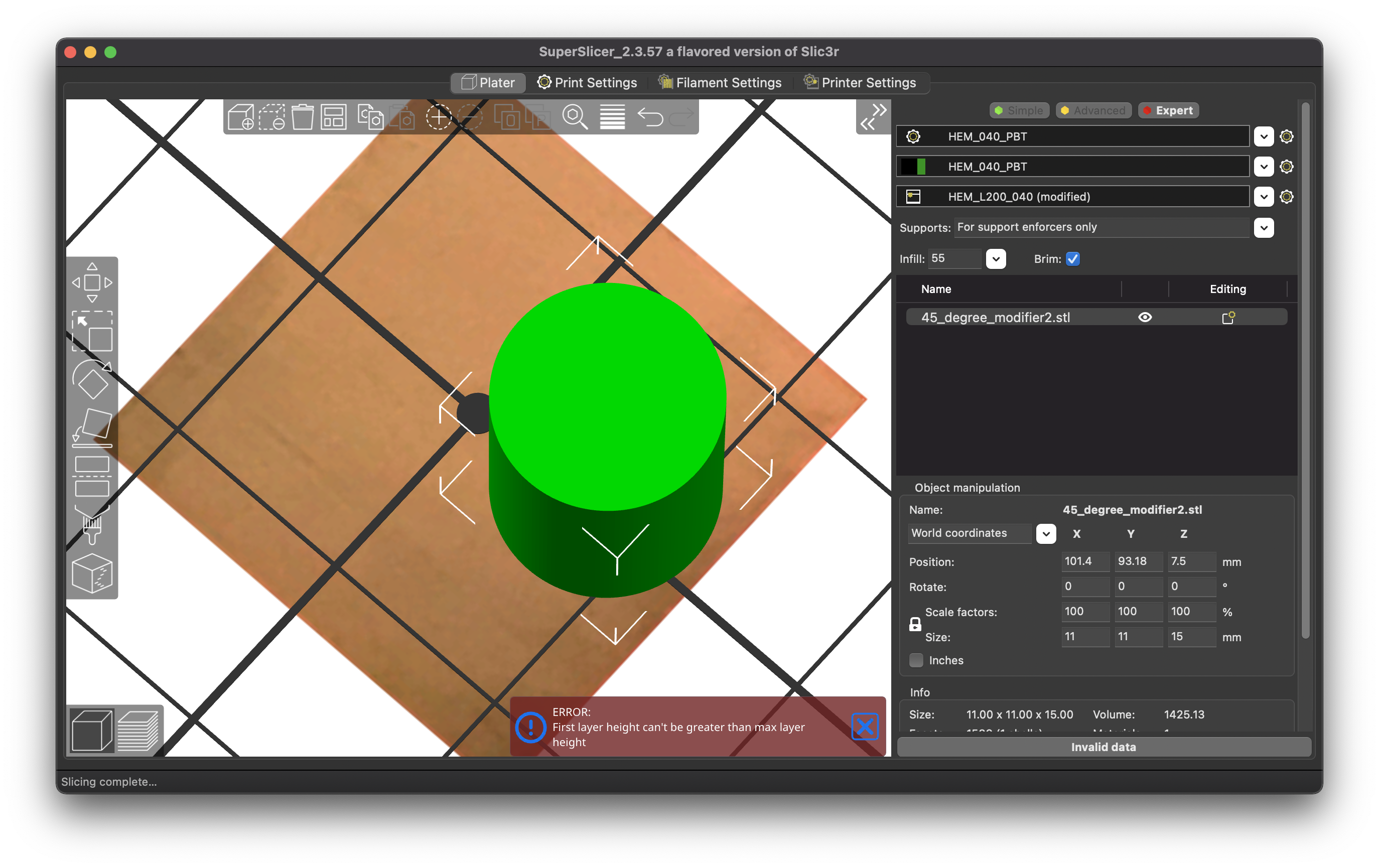1379x868 pixels.
Task: Click the right panel vertical scrollbar
Action: [1305, 370]
